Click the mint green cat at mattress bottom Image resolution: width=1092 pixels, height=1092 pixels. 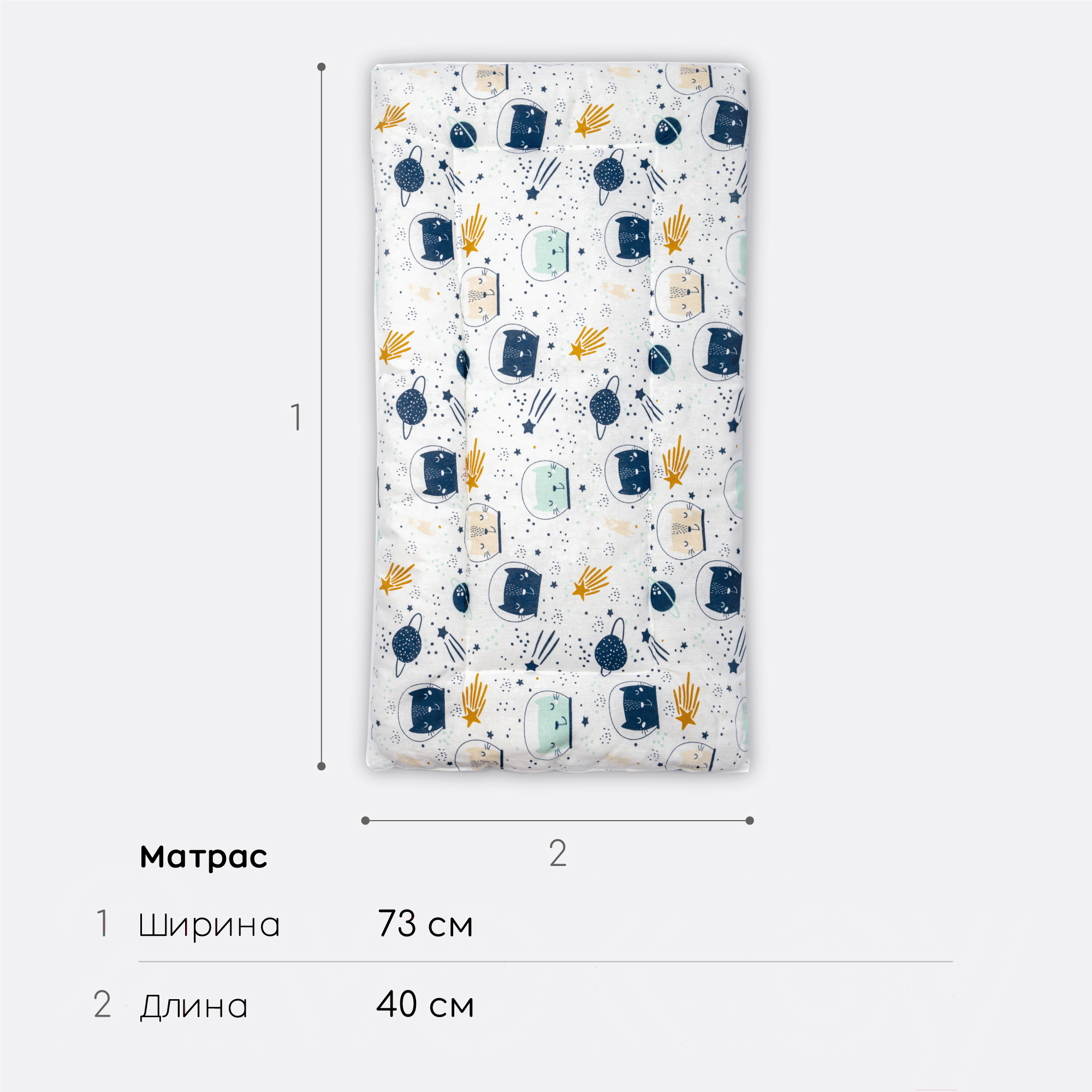(547, 725)
